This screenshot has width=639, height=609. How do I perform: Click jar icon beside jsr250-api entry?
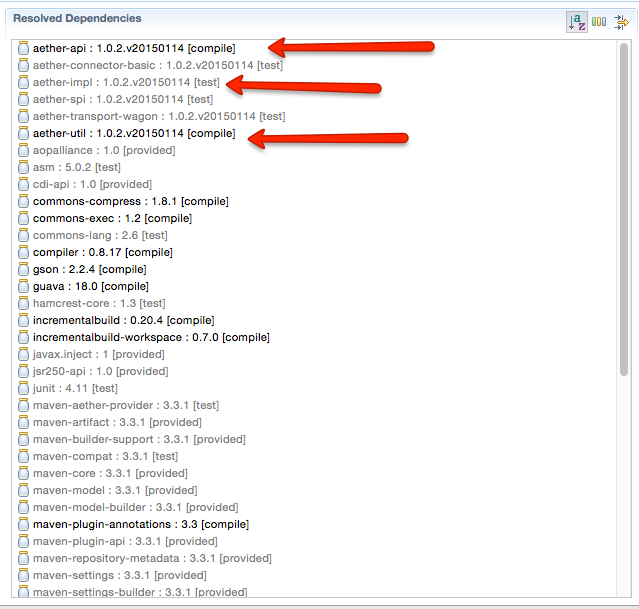pos(24,371)
